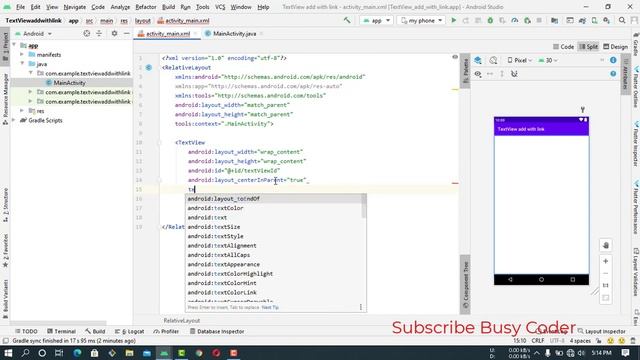Click the Next Tip link in popup
Image resolution: width=640 pixels, height=360 pixels.
tap(270, 307)
